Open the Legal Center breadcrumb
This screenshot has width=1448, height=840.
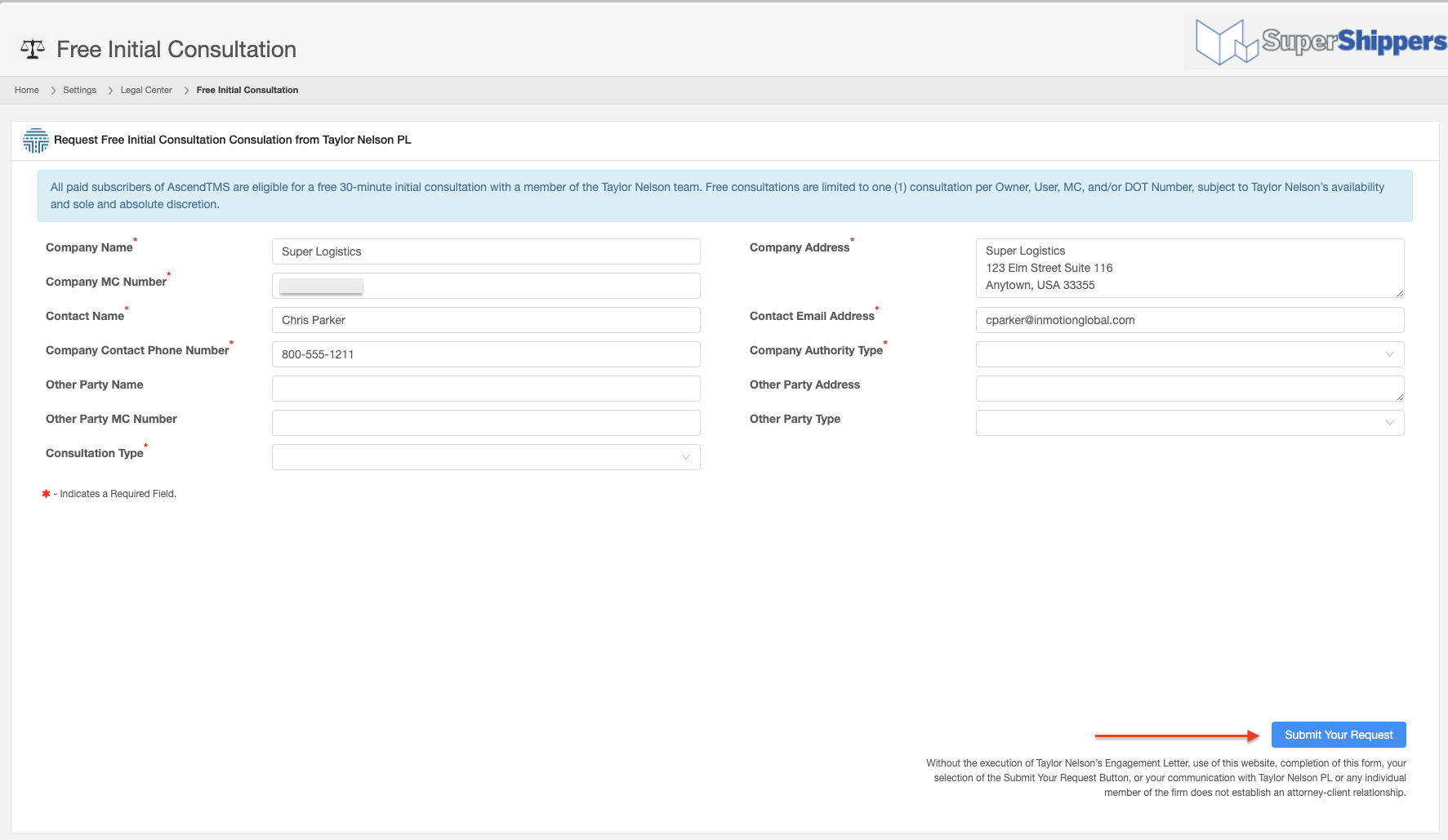[x=146, y=90]
